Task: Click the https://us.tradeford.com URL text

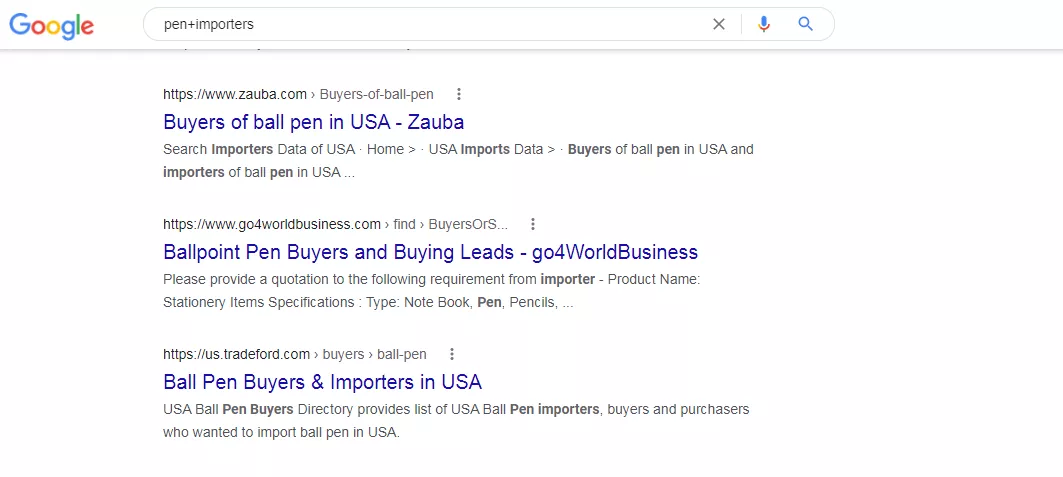Action: pyautogui.click(x=237, y=354)
